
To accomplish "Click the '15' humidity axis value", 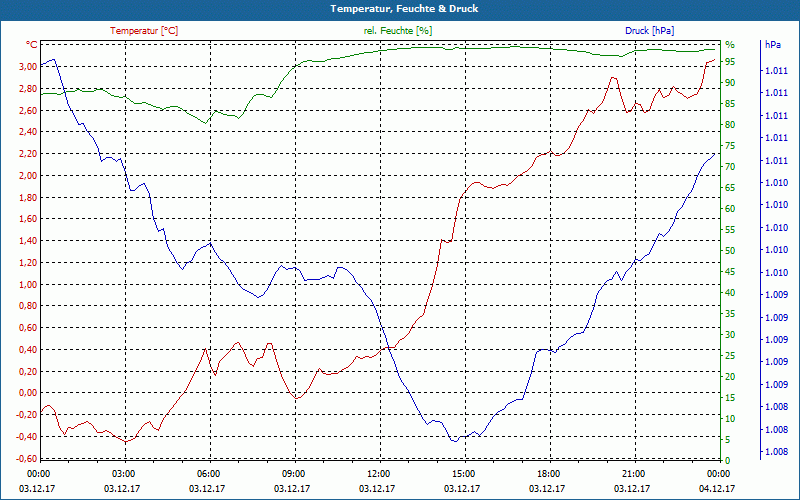I will pos(730,398).
